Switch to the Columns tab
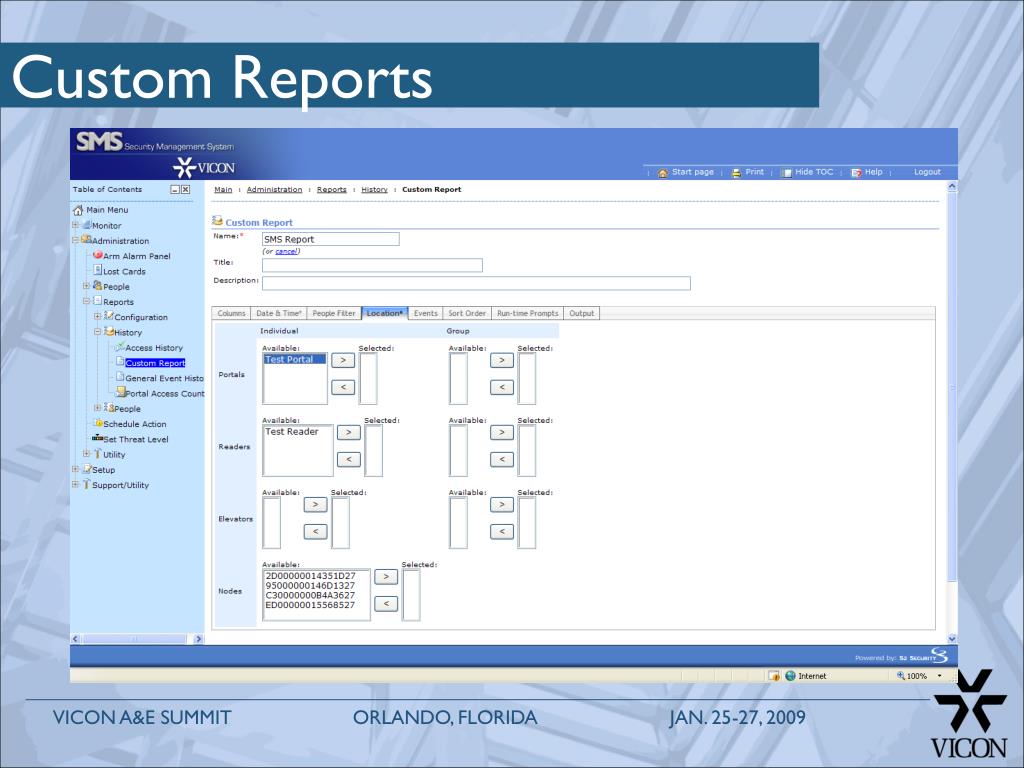1024x768 pixels. click(231, 313)
